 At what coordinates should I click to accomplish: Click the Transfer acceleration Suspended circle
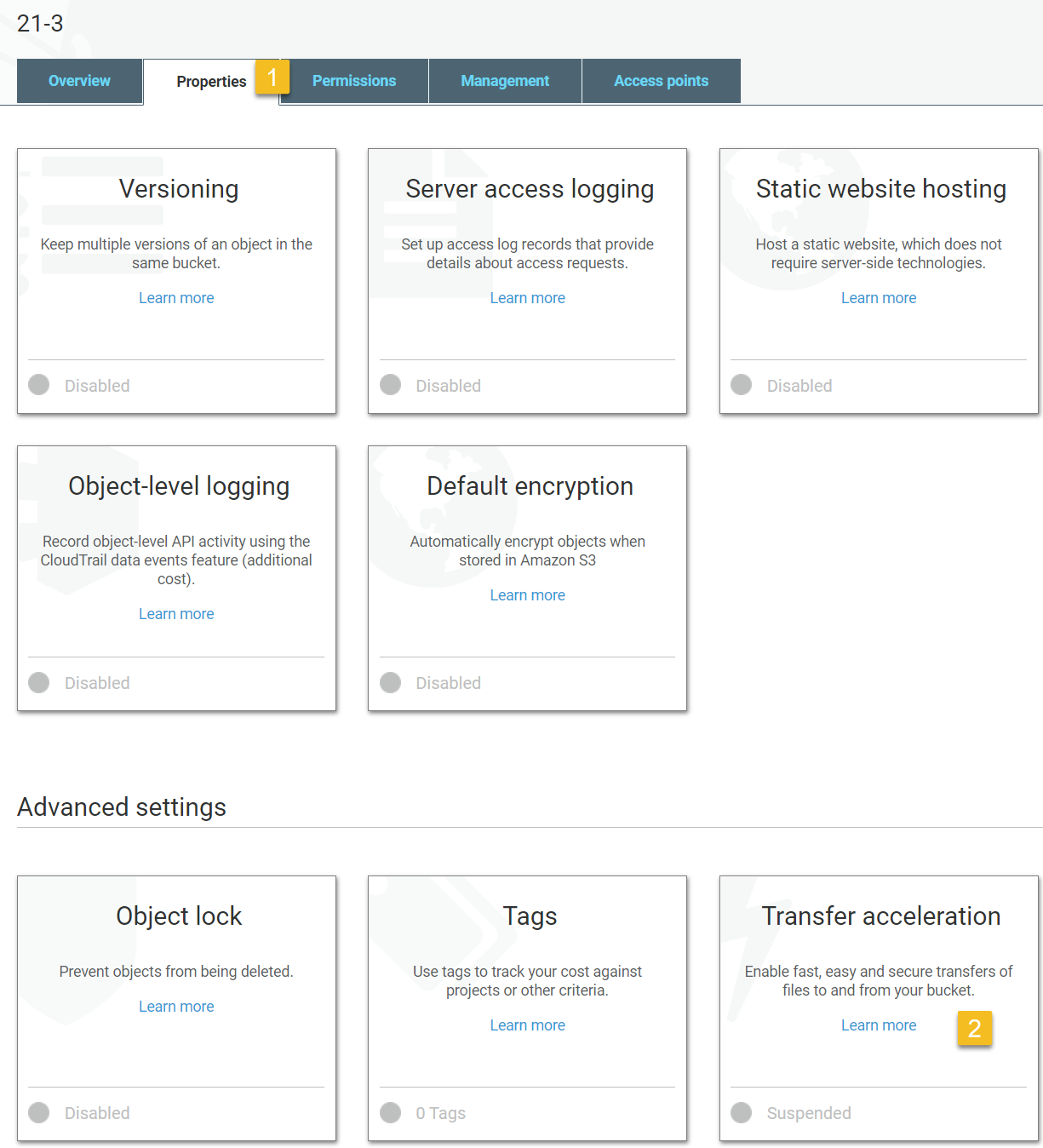[742, 1112]
